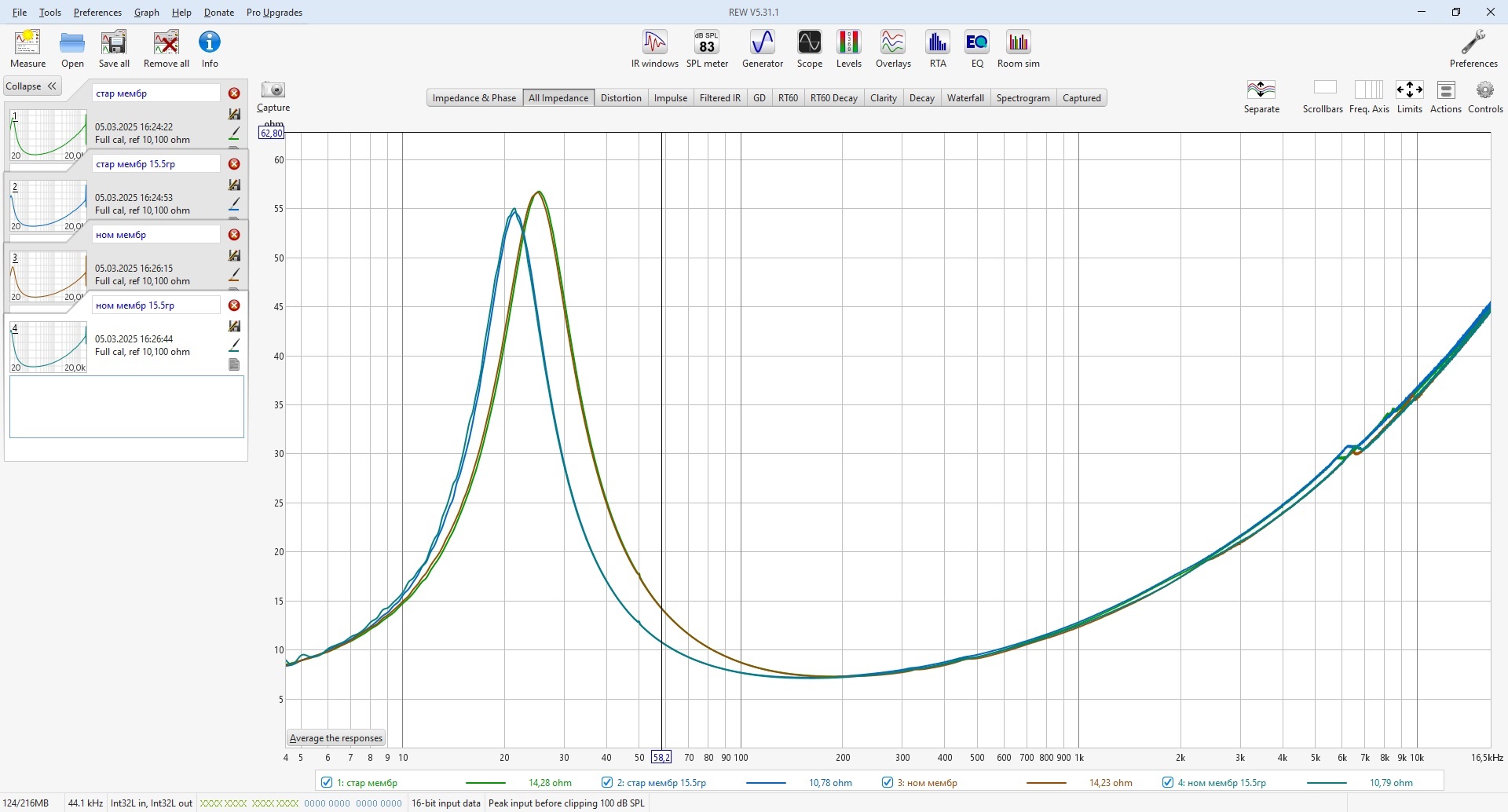Image resolution: width=1508 pixels, height=812 pixels.
Task: Remove measurement 'ном мембр' (third red X)
Action: pyautogui.click(x=234, y=235)
